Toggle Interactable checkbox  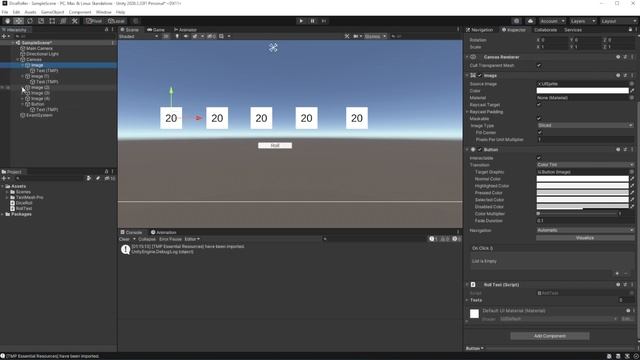point(539,158)
